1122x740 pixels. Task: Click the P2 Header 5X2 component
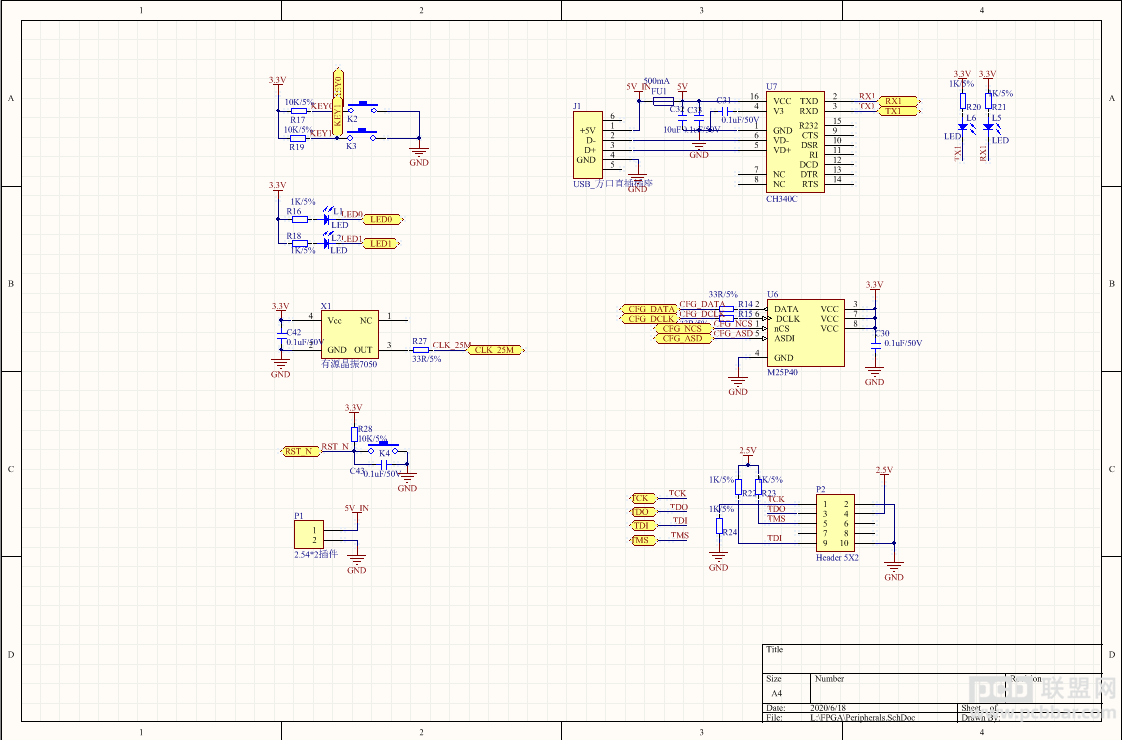coord(835,523)
